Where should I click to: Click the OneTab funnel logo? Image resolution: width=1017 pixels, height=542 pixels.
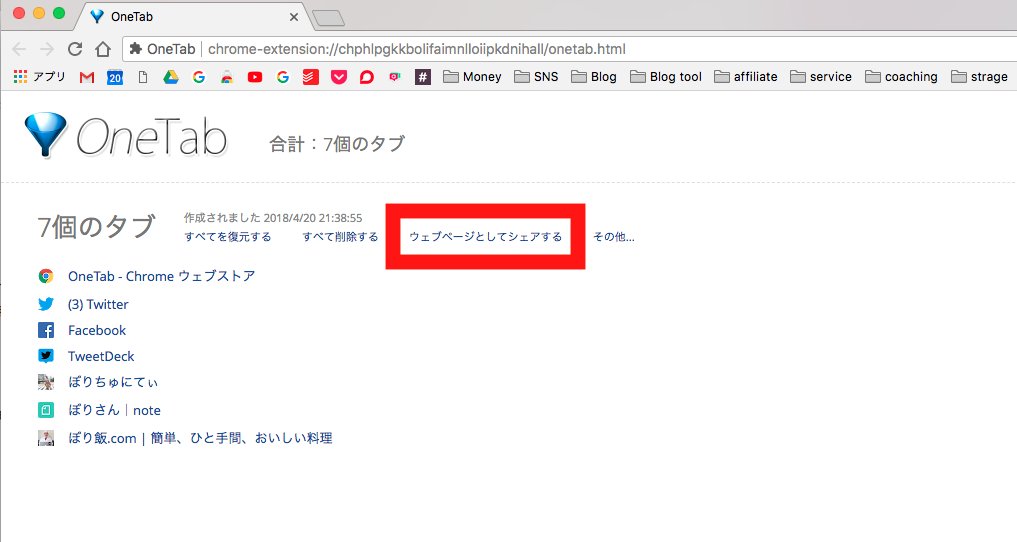pos(45,135)
